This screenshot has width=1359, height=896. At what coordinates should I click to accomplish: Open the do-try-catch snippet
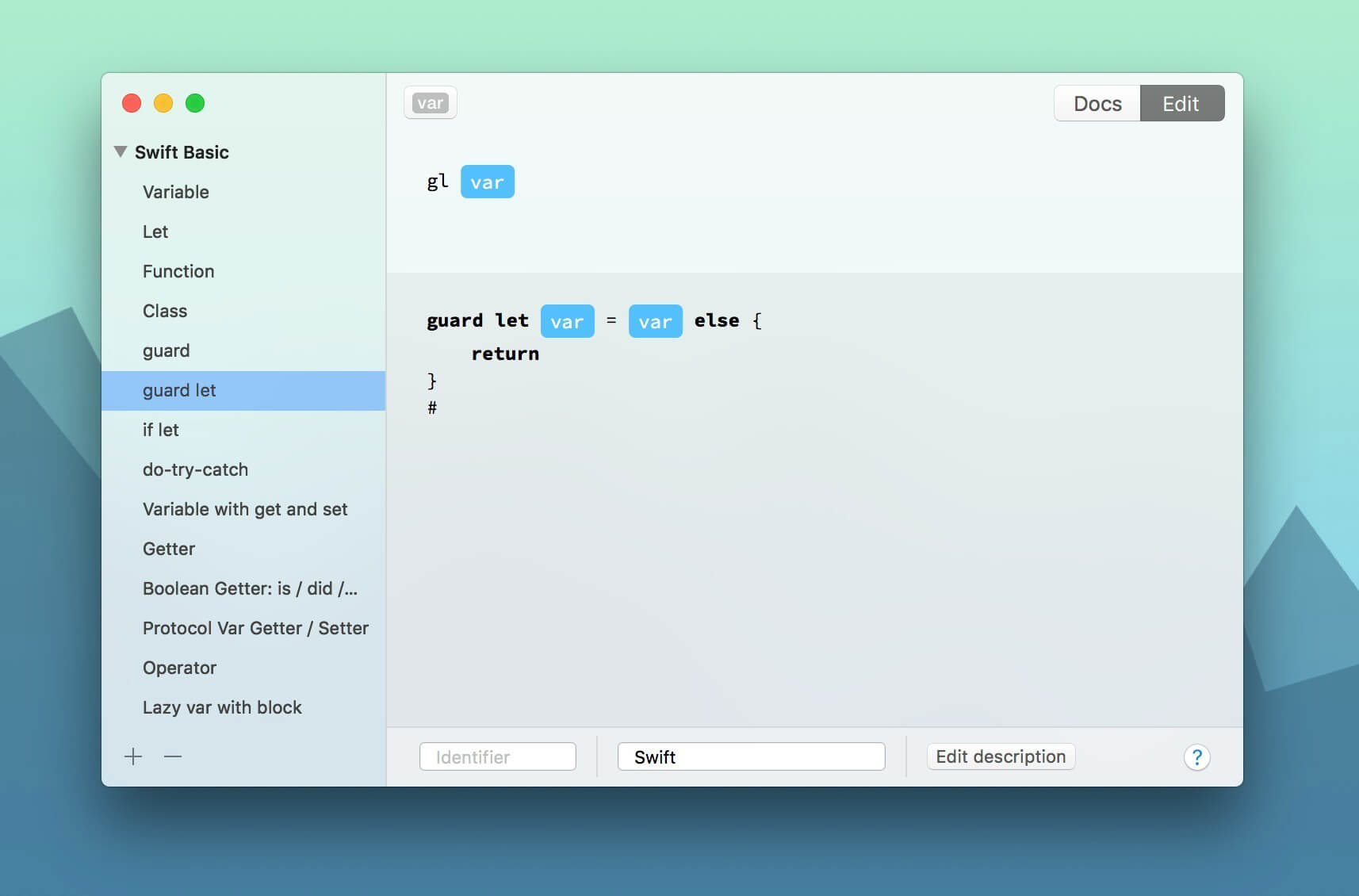pos(195,469)
